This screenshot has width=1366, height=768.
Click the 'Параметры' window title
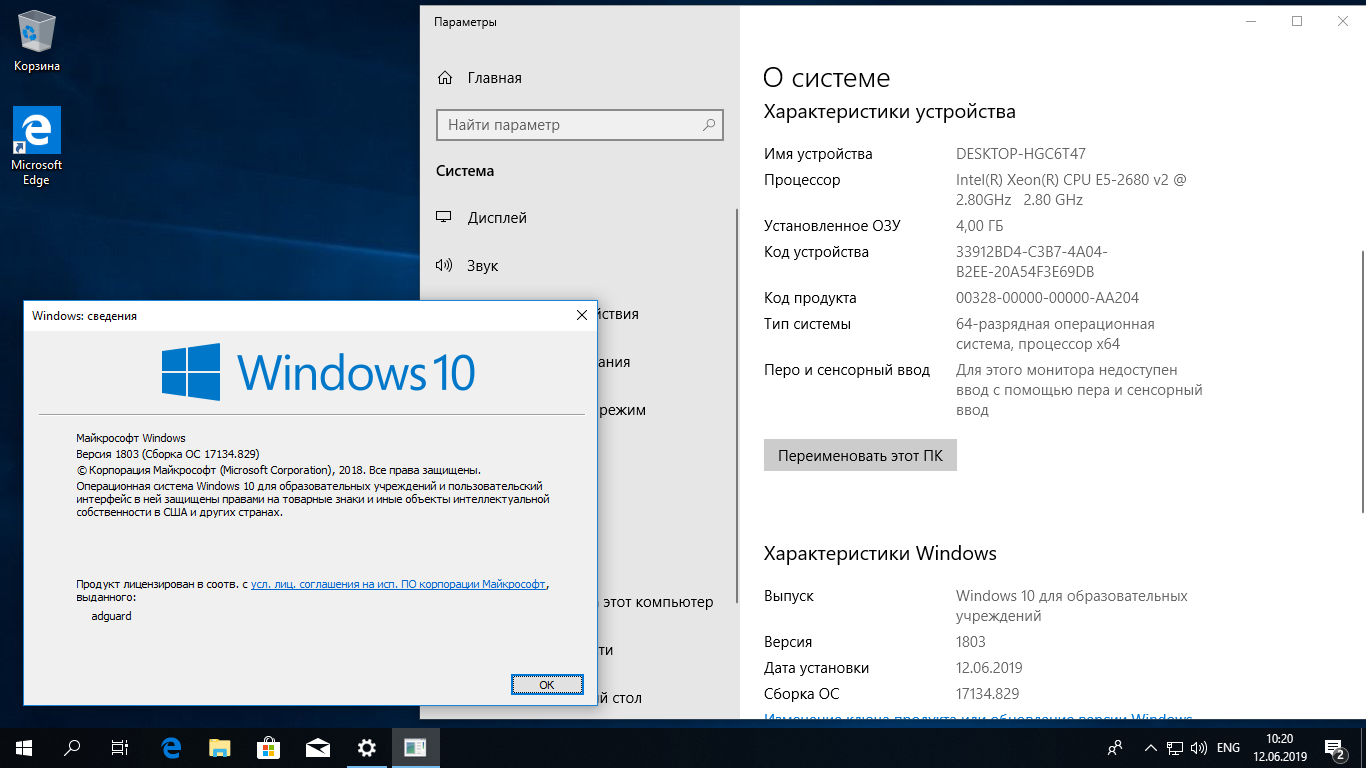pyautogui.click(x=465, y=22)
